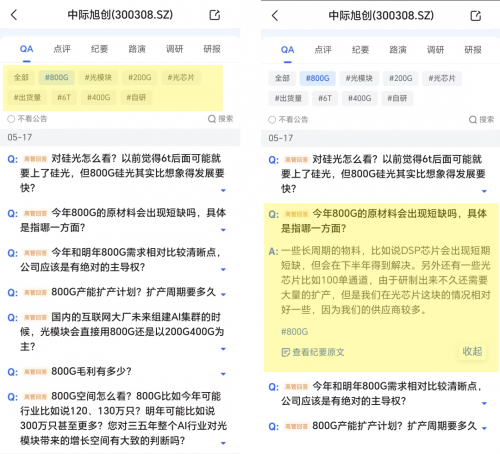
Task: Expand 今年和明年800G需求 question on right screen
Action: [x=484, y=403]
